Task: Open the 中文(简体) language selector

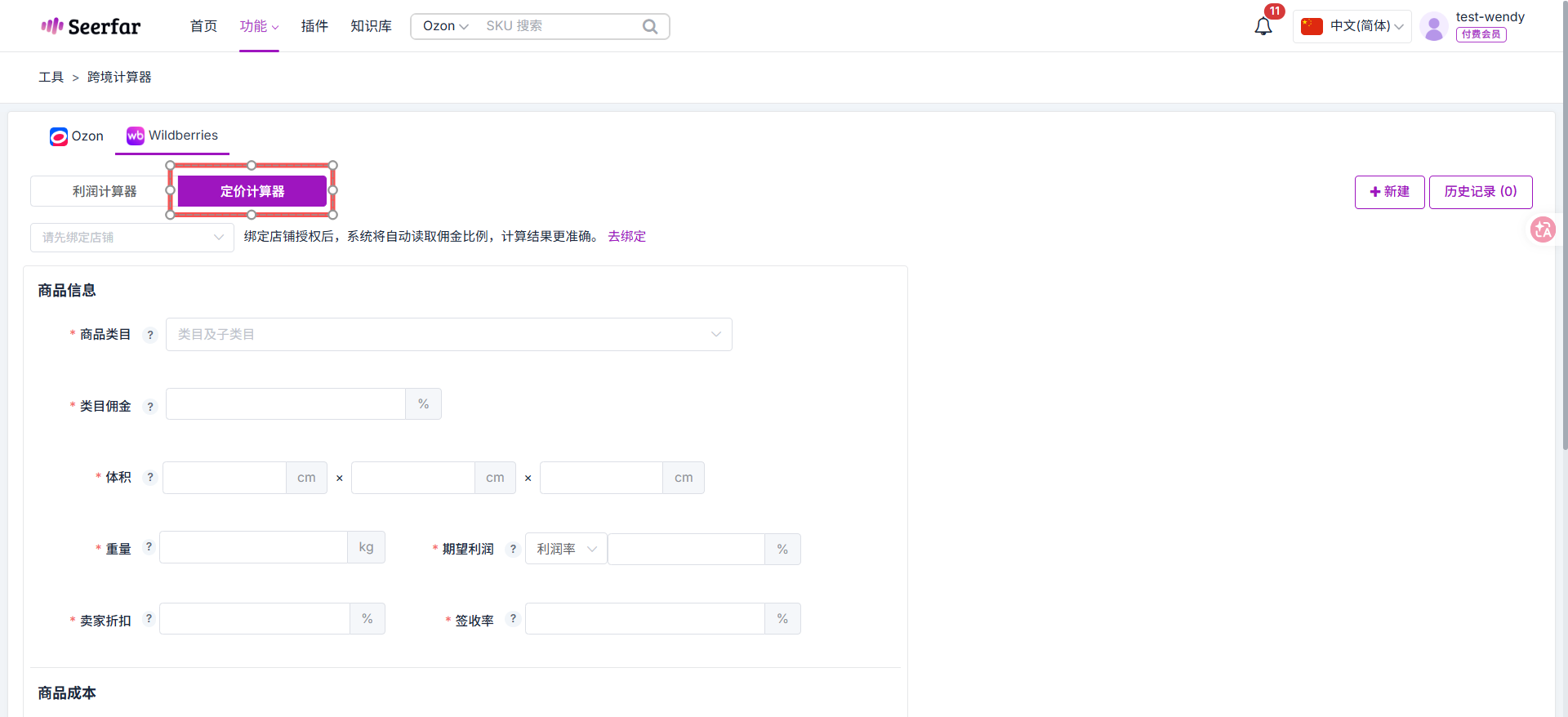Action: click(1352, 26)
